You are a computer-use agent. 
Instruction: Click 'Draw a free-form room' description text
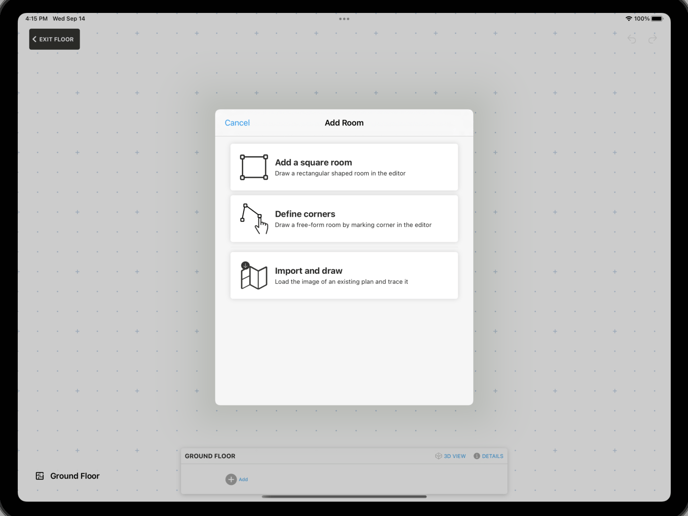point(353,225)
